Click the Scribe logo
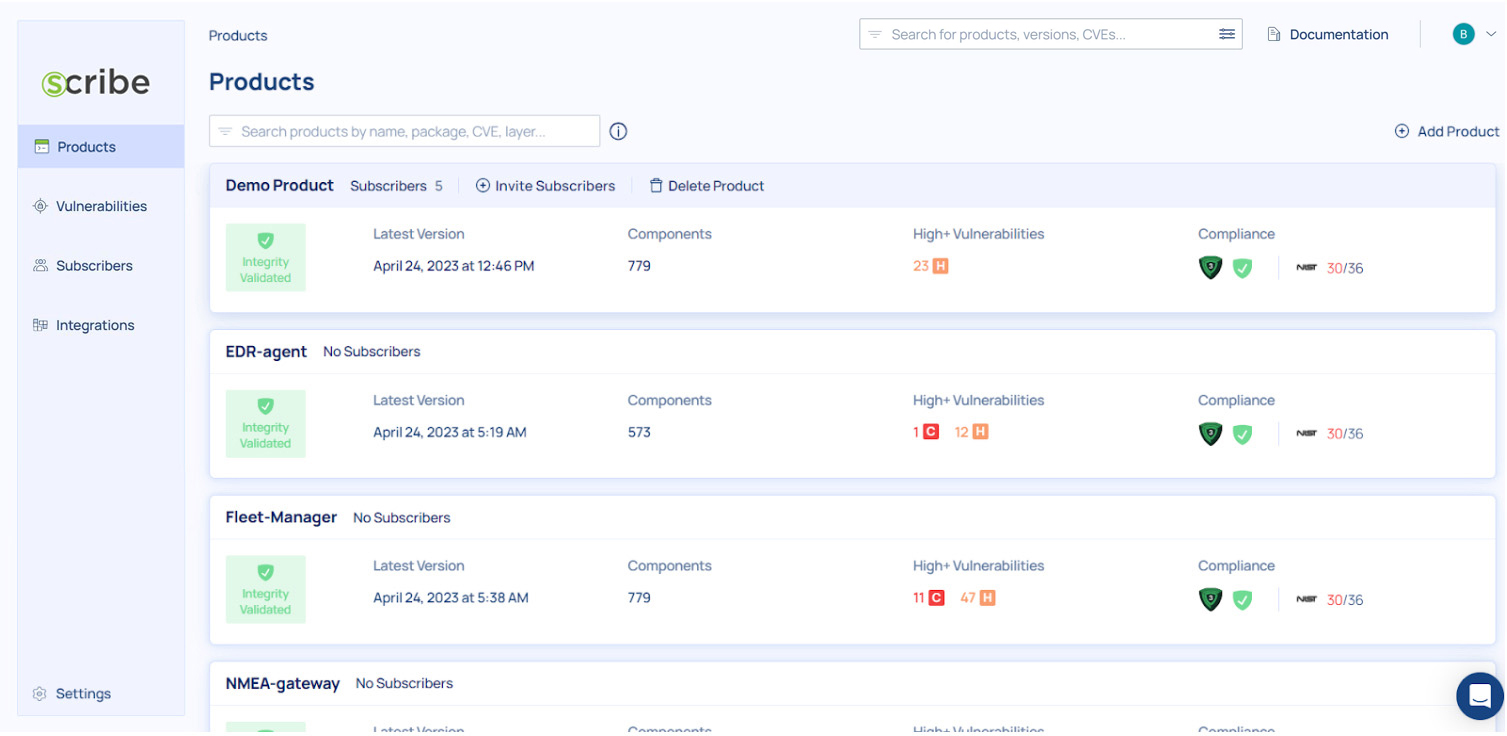 click(96, 83)
